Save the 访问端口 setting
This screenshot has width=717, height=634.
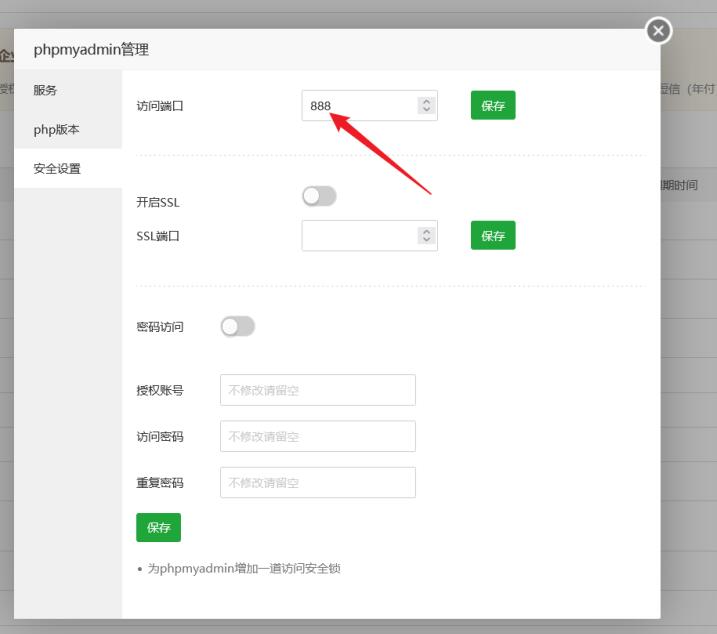tap(493, 105)
